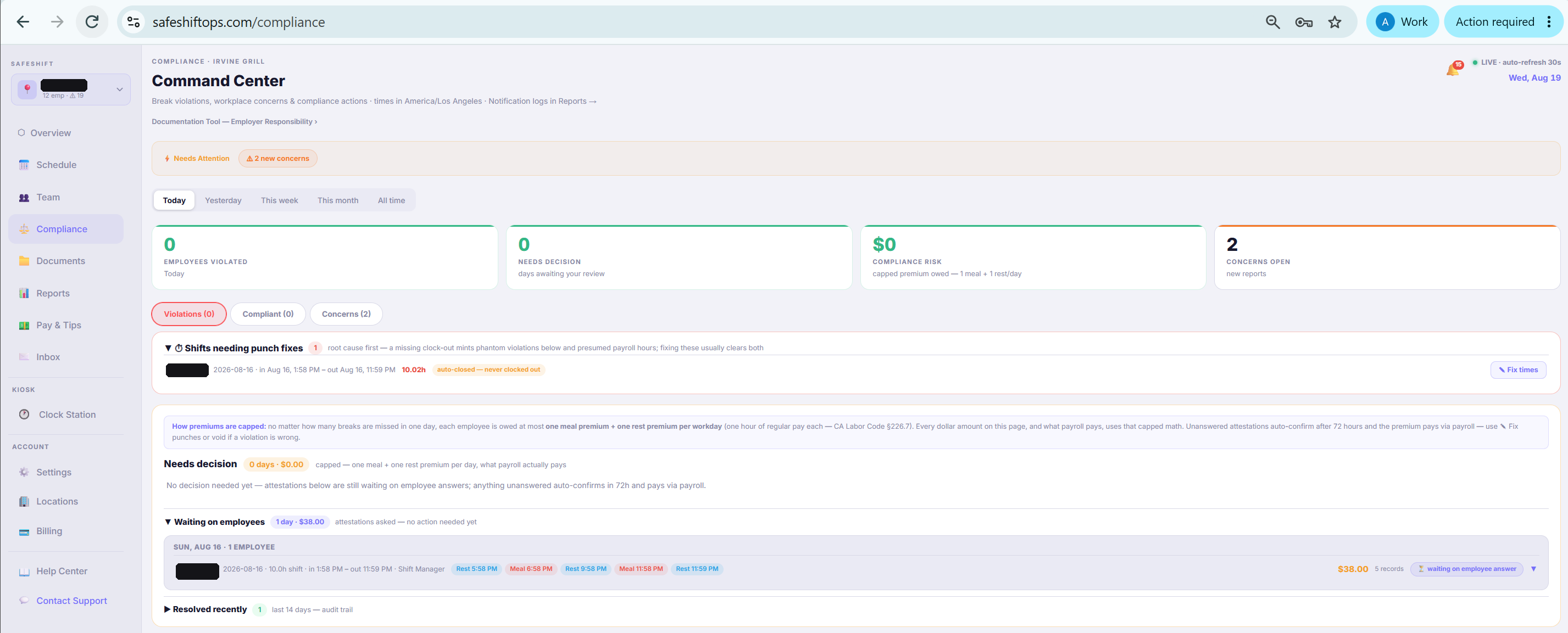
Task: Collapse the Shifts needing punch fixes section
Action: [168, 348]
